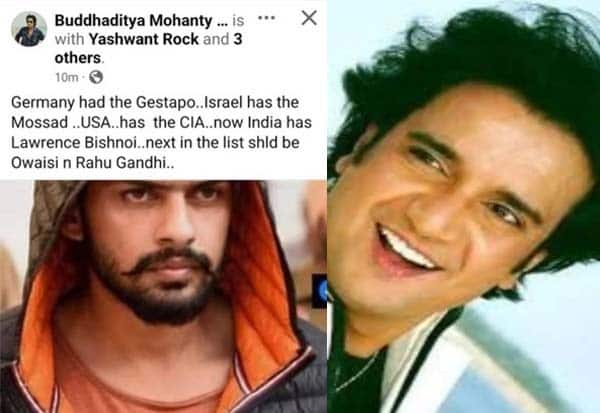Show the '3 others' tagged people list
The height and width of the screenshot is (413, 600).
(x=148, y=49)
